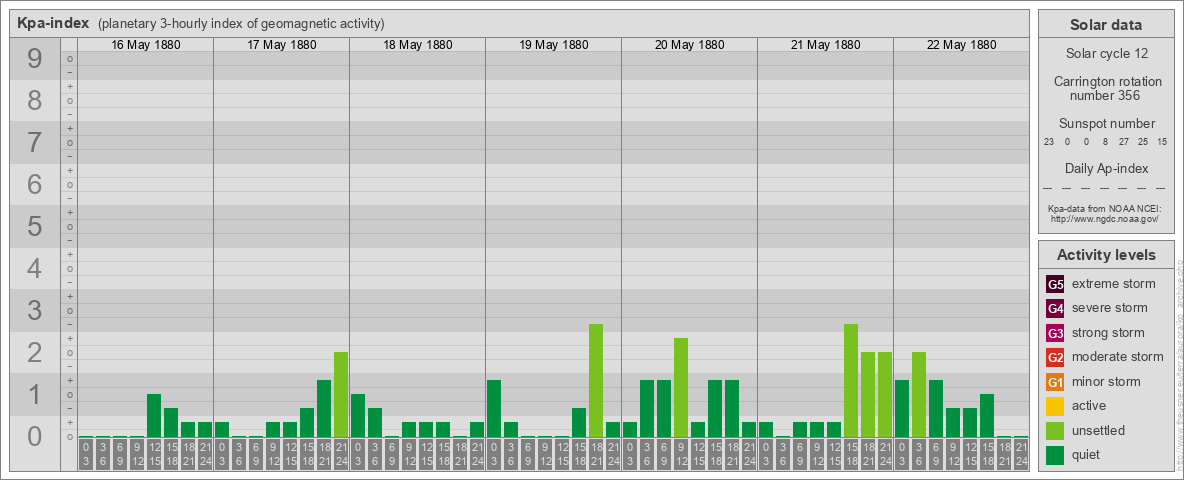Click sunspot value 25

(x=1143, y=141)
